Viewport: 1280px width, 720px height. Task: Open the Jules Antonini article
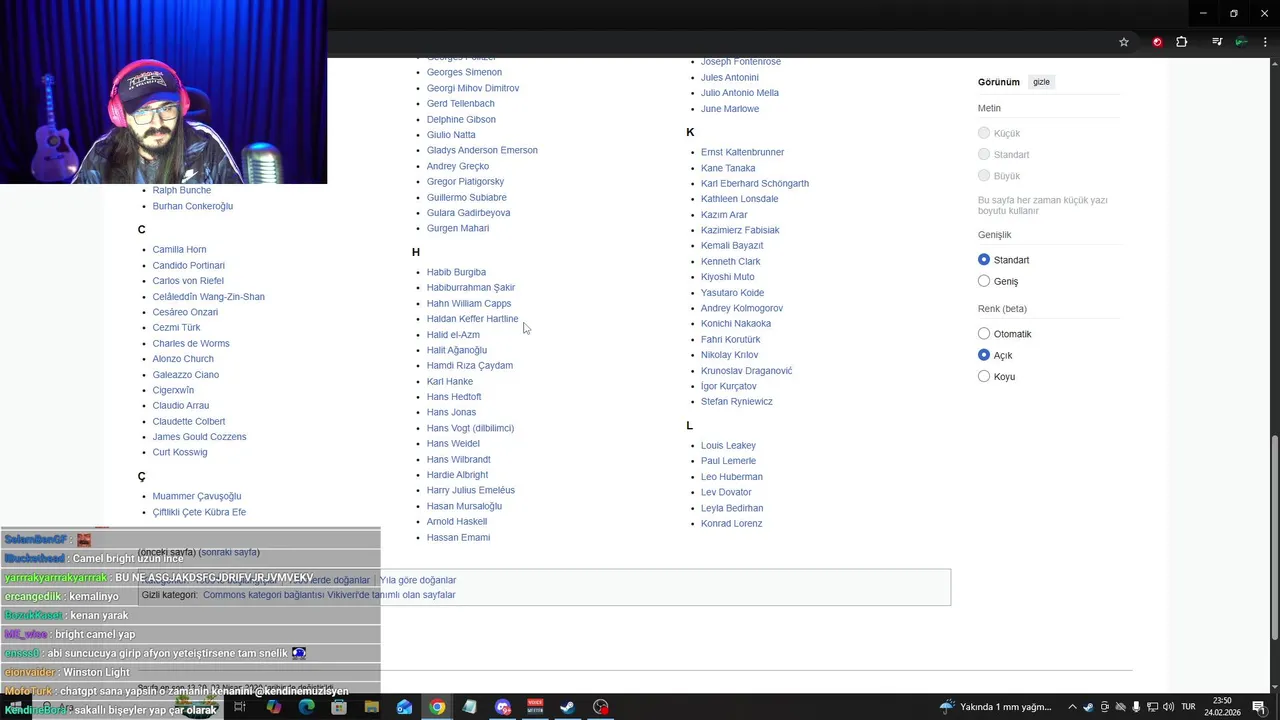[730, 77]
